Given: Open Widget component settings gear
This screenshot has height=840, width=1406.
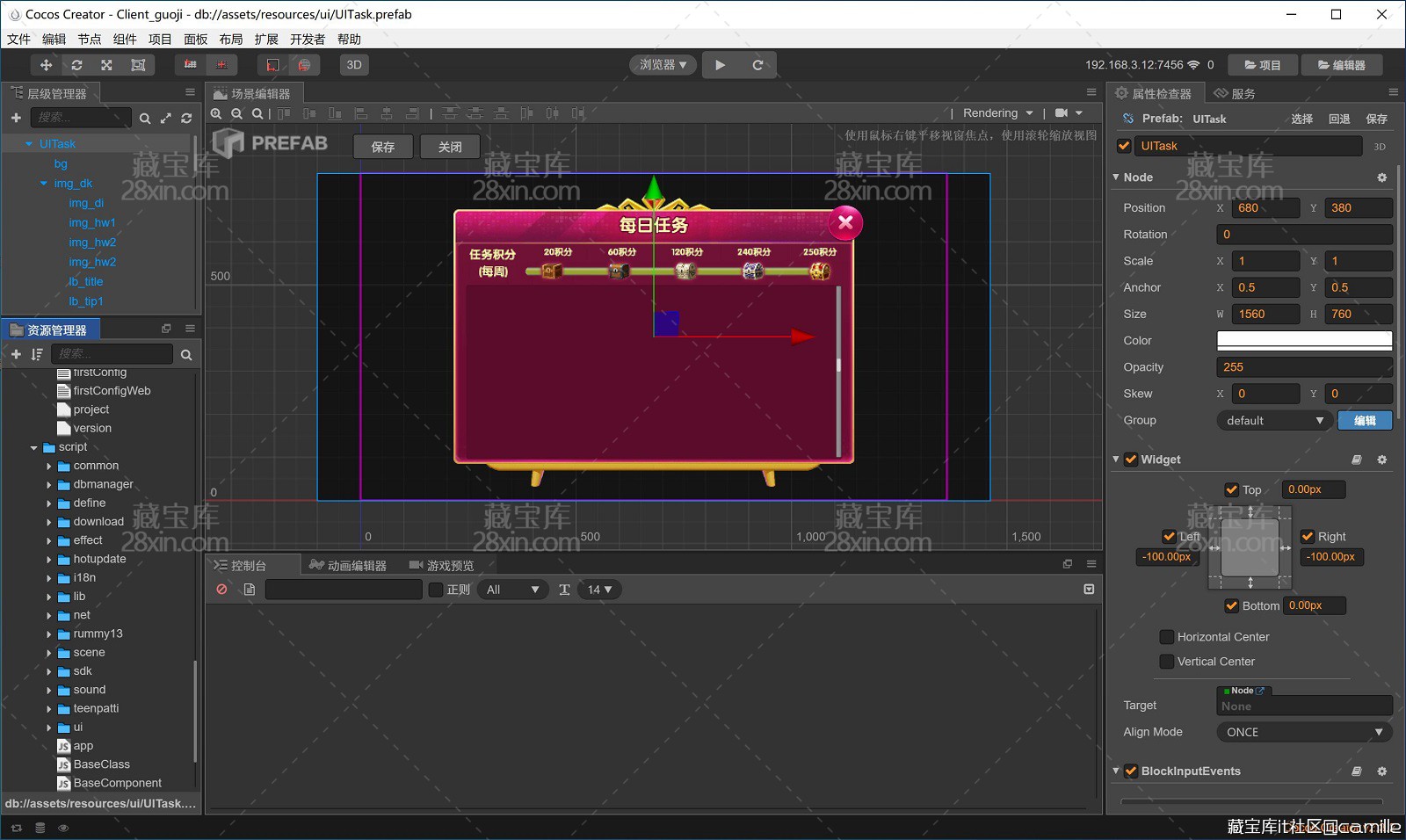Looking at the screenshot, I should point(1381,460).
